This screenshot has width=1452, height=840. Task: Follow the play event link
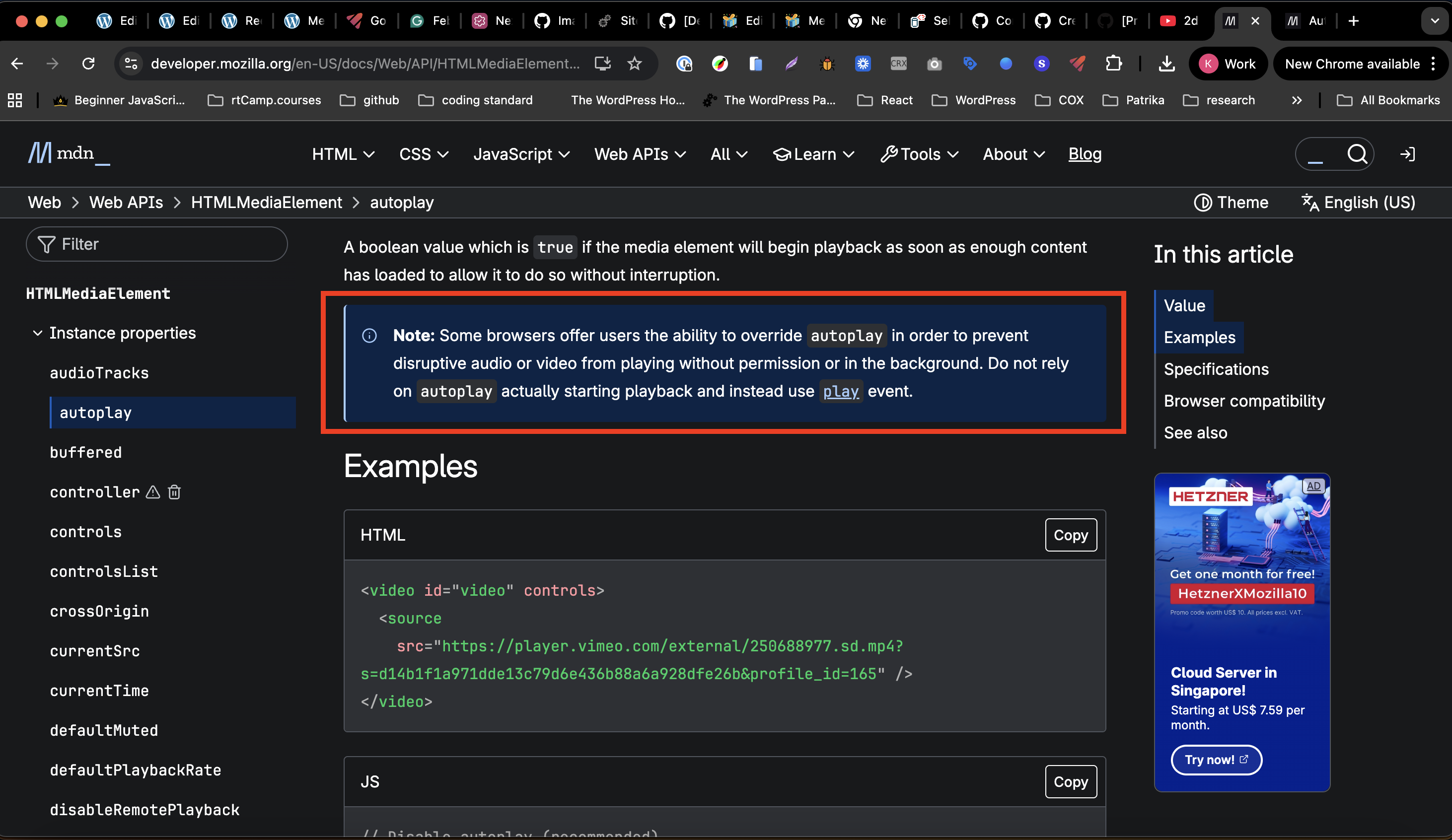click(840, 391)
